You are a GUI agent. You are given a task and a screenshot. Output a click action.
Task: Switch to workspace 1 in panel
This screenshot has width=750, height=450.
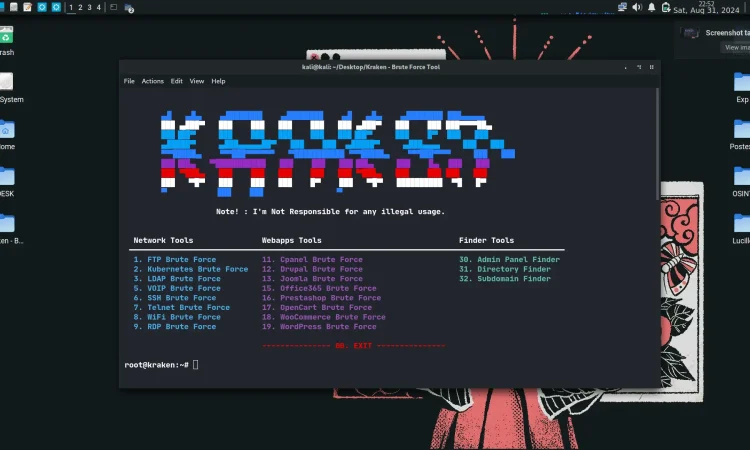click(71, 7)
